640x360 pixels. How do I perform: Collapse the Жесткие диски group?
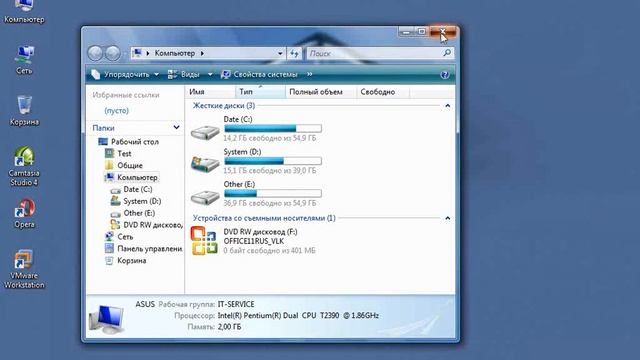click(447, 106)
